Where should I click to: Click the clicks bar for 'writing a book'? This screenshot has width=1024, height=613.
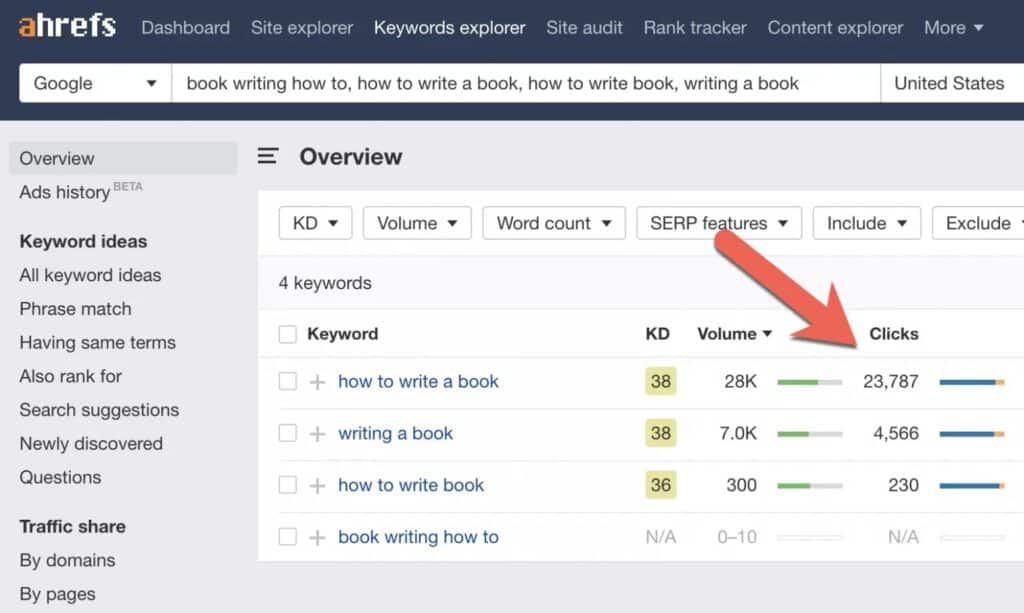pyautogui.click(x=972, y=433)
